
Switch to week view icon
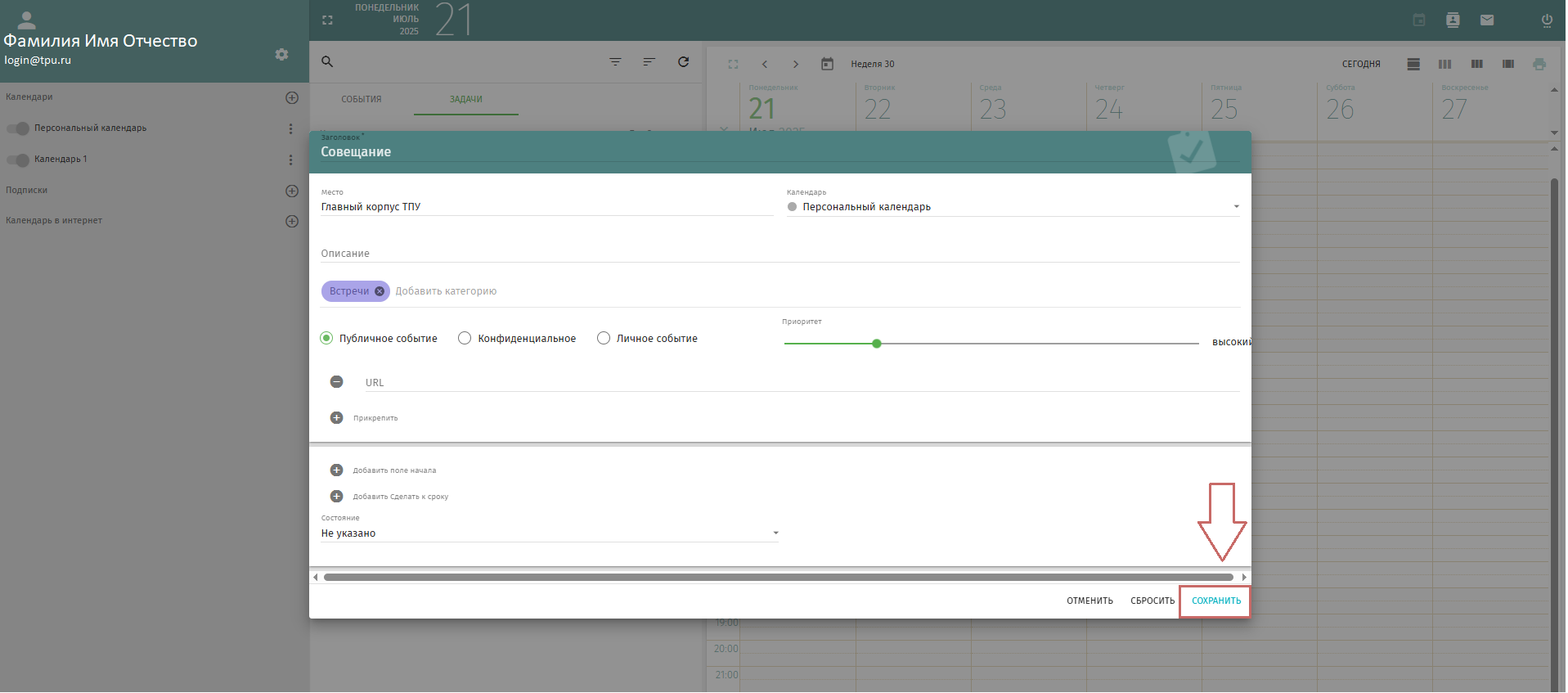(x=1445, y=64)
